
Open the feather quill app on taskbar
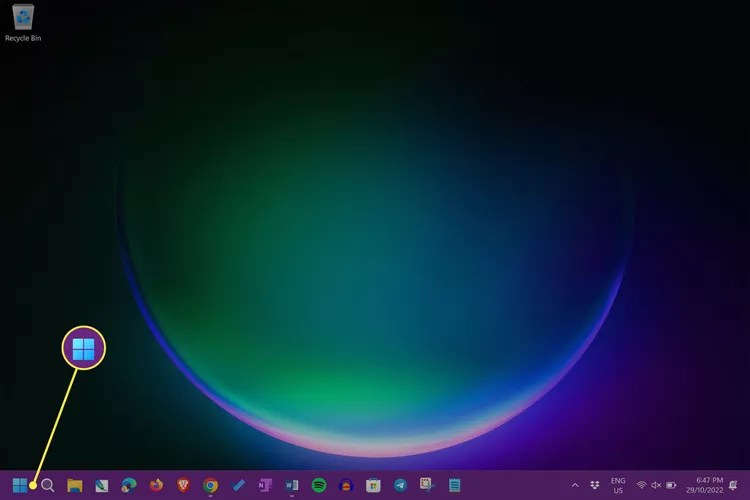(101, 486)
